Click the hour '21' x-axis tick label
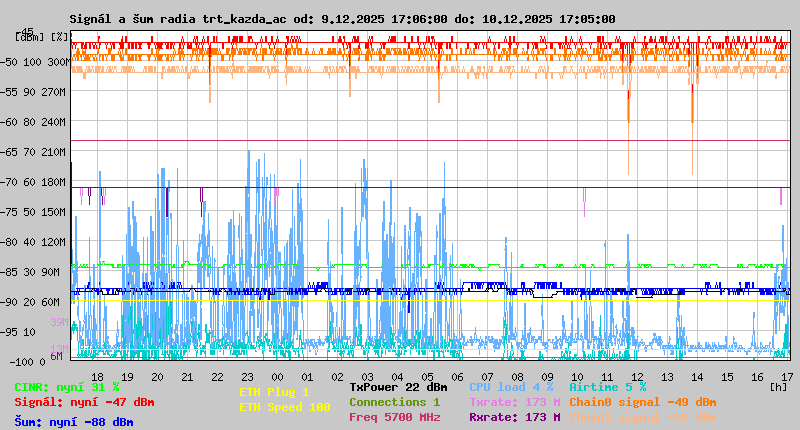This screenshot has height=430, width=800. [x=187, y=377]
